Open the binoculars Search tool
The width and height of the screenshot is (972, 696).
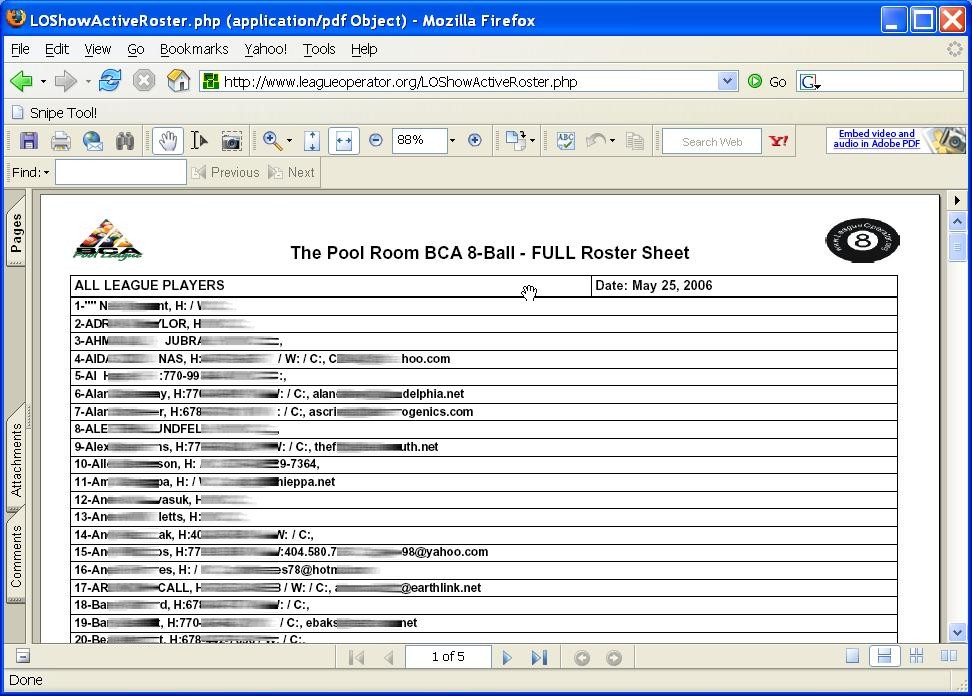pos(125,141)
